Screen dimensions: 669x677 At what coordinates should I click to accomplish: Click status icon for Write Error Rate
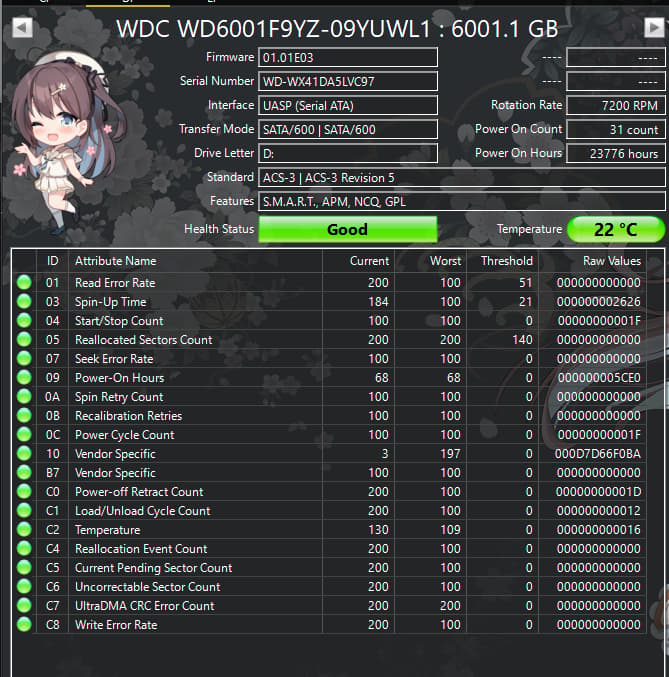point(24,624)
